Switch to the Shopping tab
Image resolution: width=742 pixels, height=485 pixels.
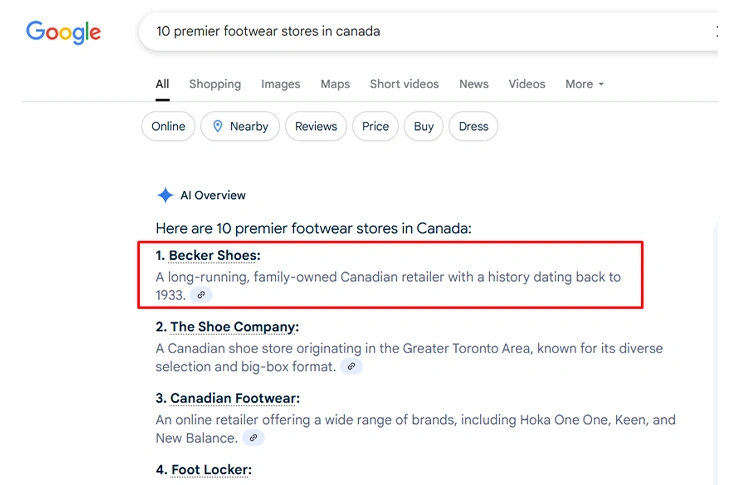point(215,84)
